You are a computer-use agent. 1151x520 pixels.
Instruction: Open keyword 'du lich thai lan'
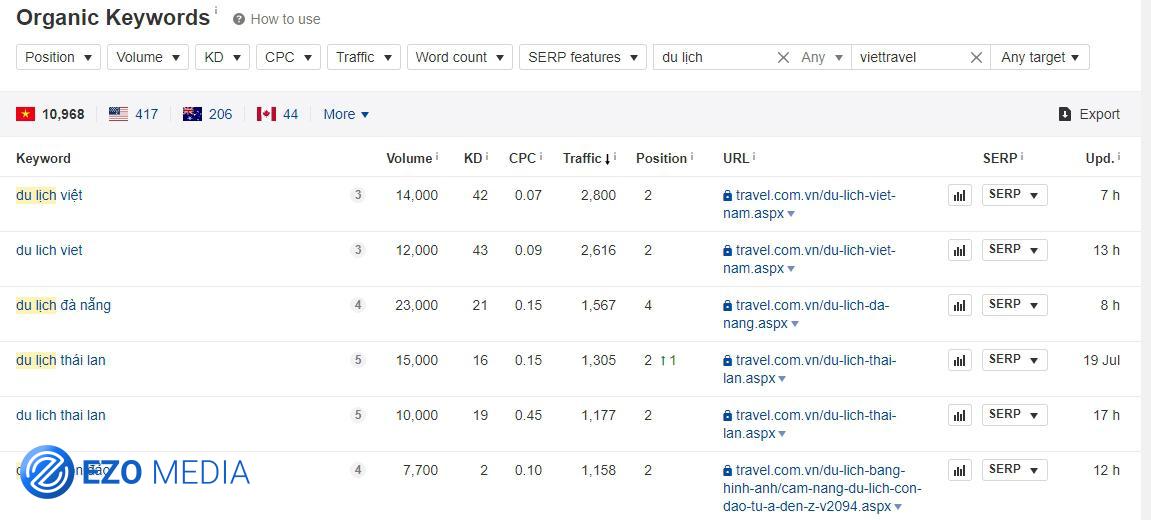point(61,415)
